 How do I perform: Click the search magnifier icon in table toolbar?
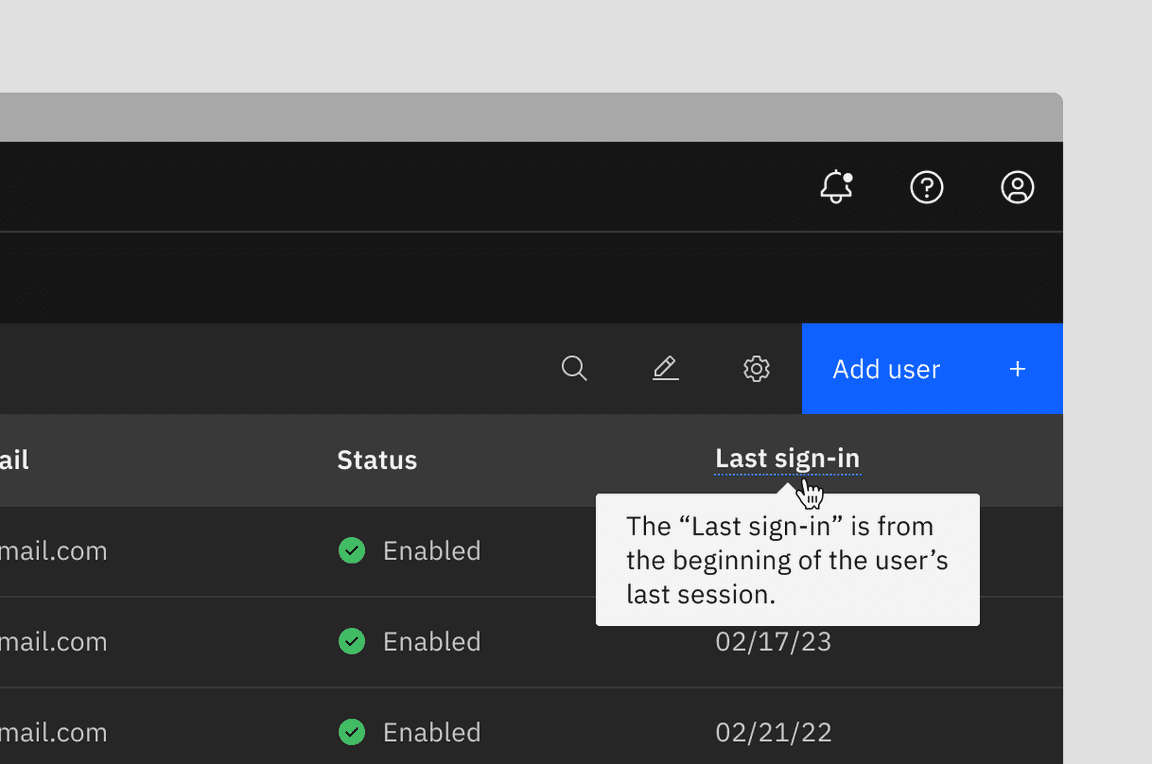[x=575, y=368]
